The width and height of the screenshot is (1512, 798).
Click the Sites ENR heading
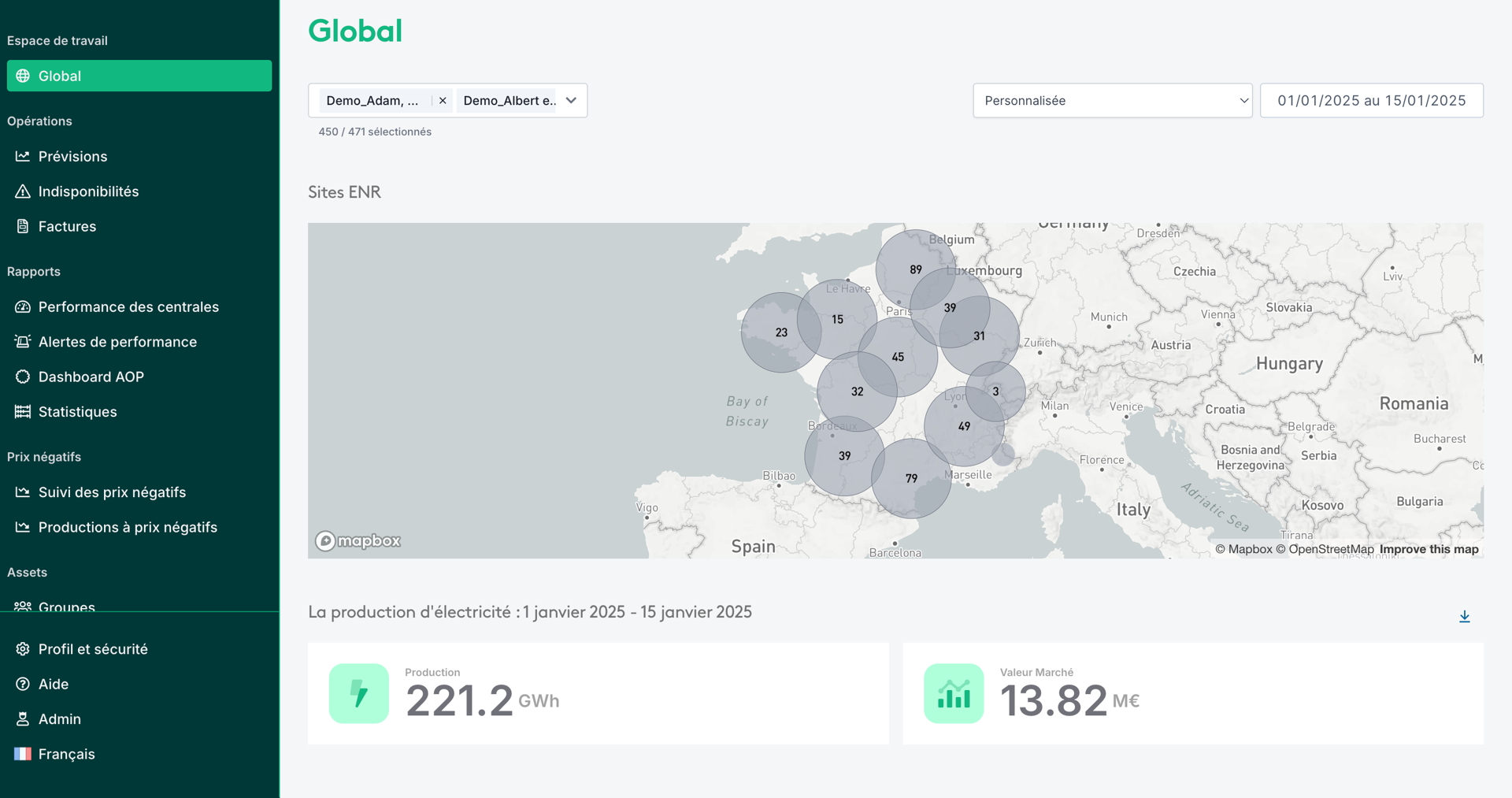point(344,192)
